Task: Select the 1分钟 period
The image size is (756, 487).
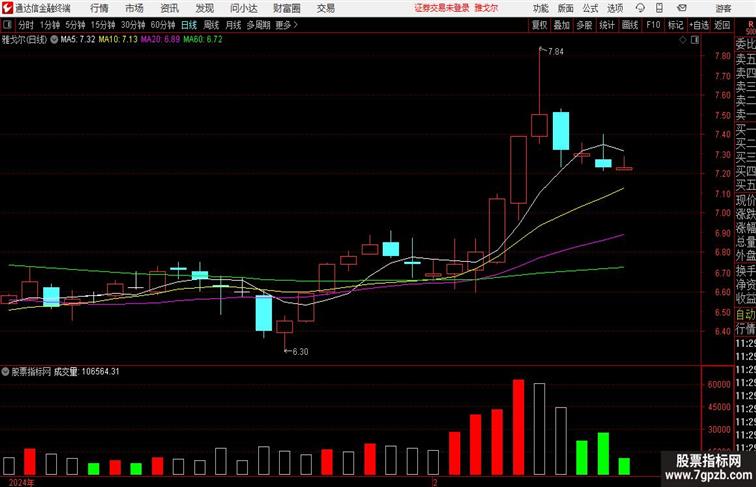Action: point(50,25)
